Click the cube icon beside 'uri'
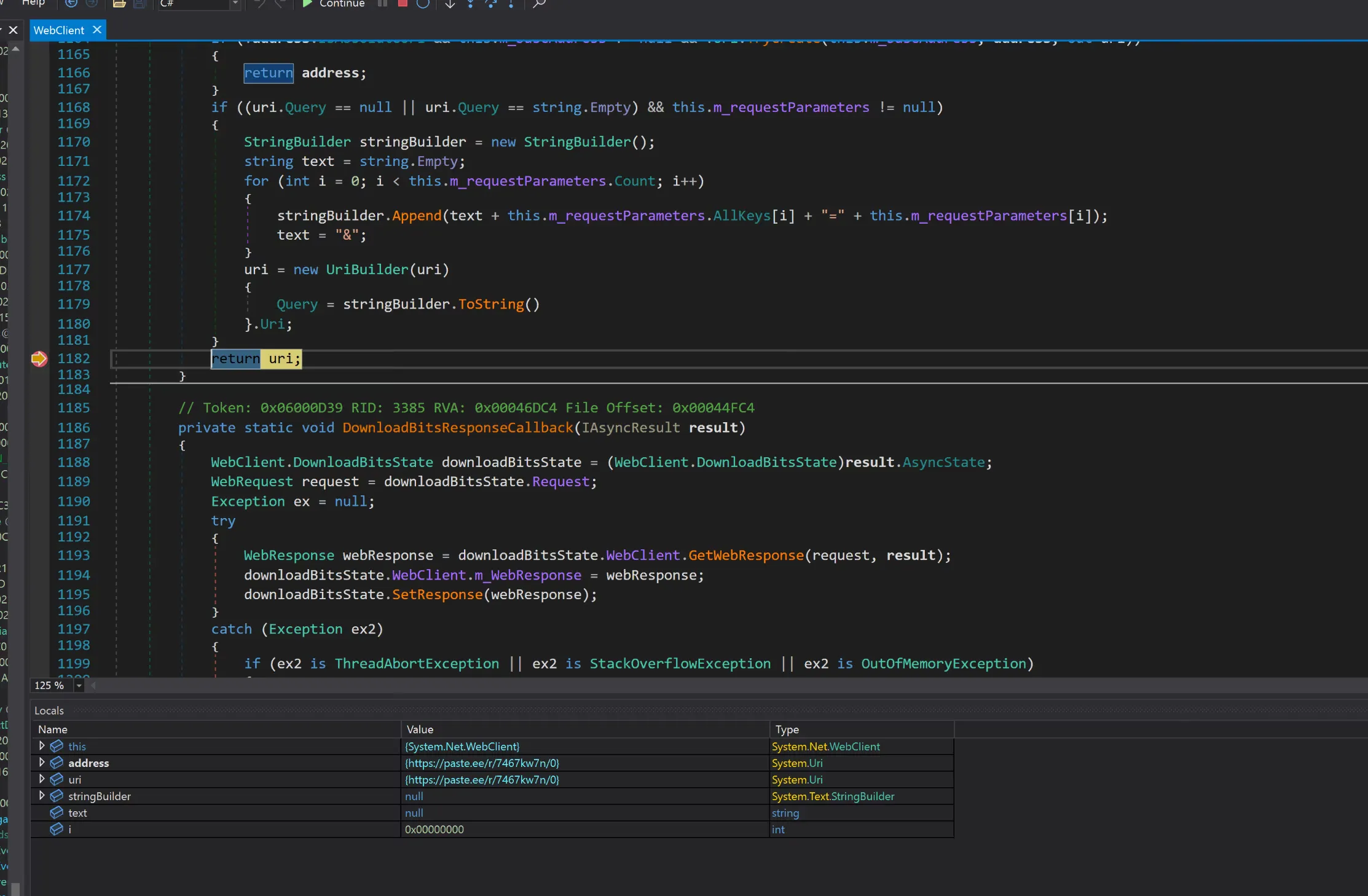This screenshot has height=896, width=1368. click(x=57, y=779)
